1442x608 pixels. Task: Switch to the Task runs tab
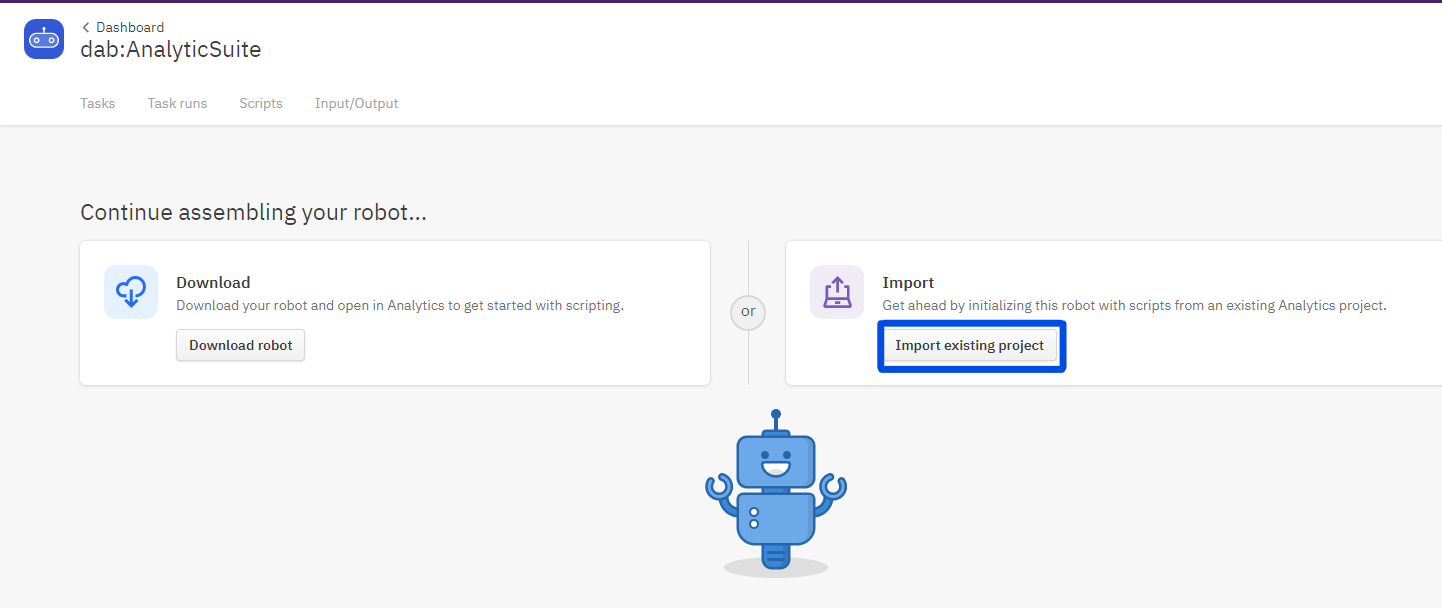tap(177, 103)
